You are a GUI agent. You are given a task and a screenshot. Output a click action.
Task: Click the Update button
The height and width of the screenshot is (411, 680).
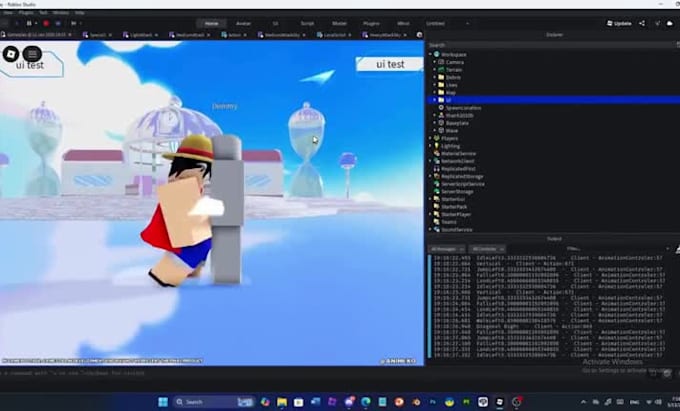[x=619, y=23]
